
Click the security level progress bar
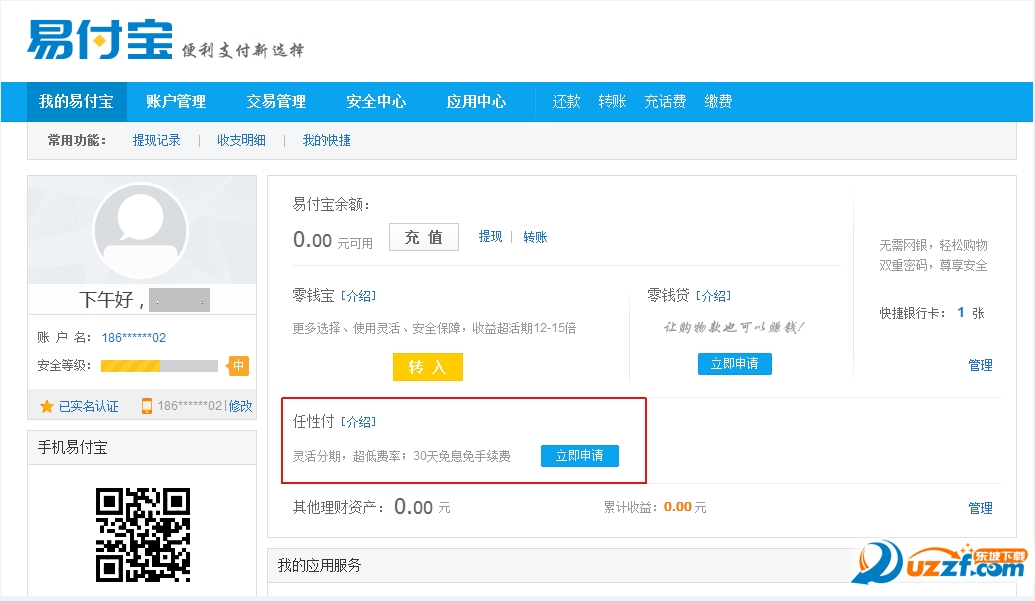(159, 366)
